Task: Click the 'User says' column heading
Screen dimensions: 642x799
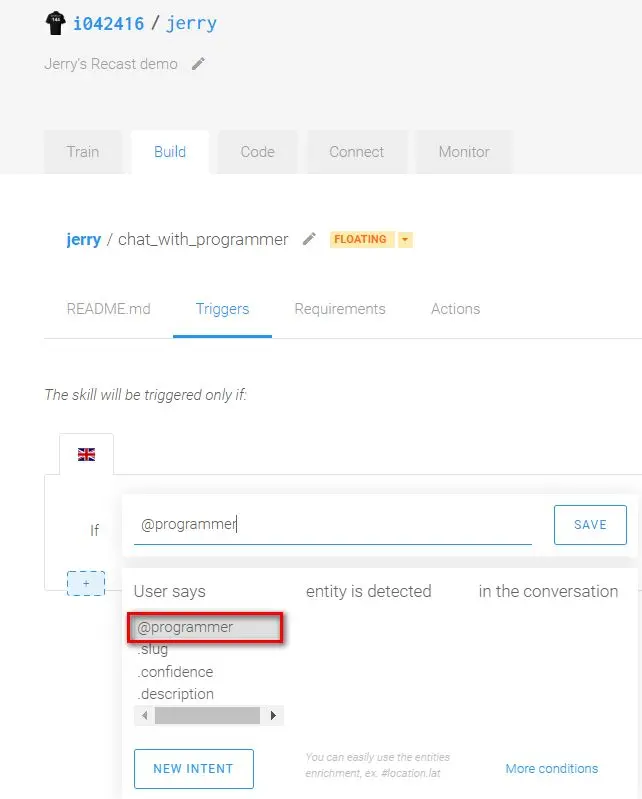Action: click(170, 591)
